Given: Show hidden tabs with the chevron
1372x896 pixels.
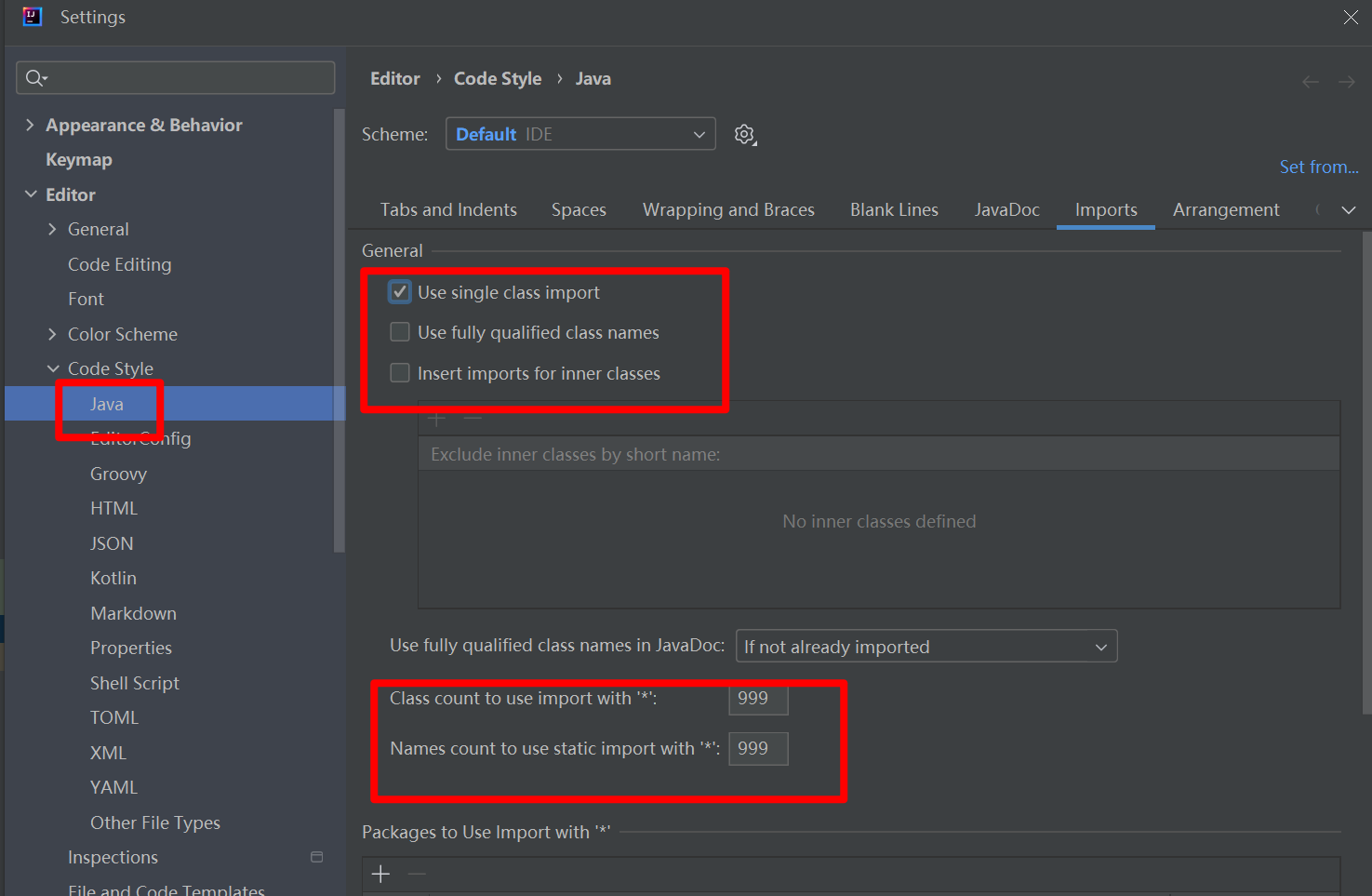Looking at the screenshot, I should point(1348,210).
